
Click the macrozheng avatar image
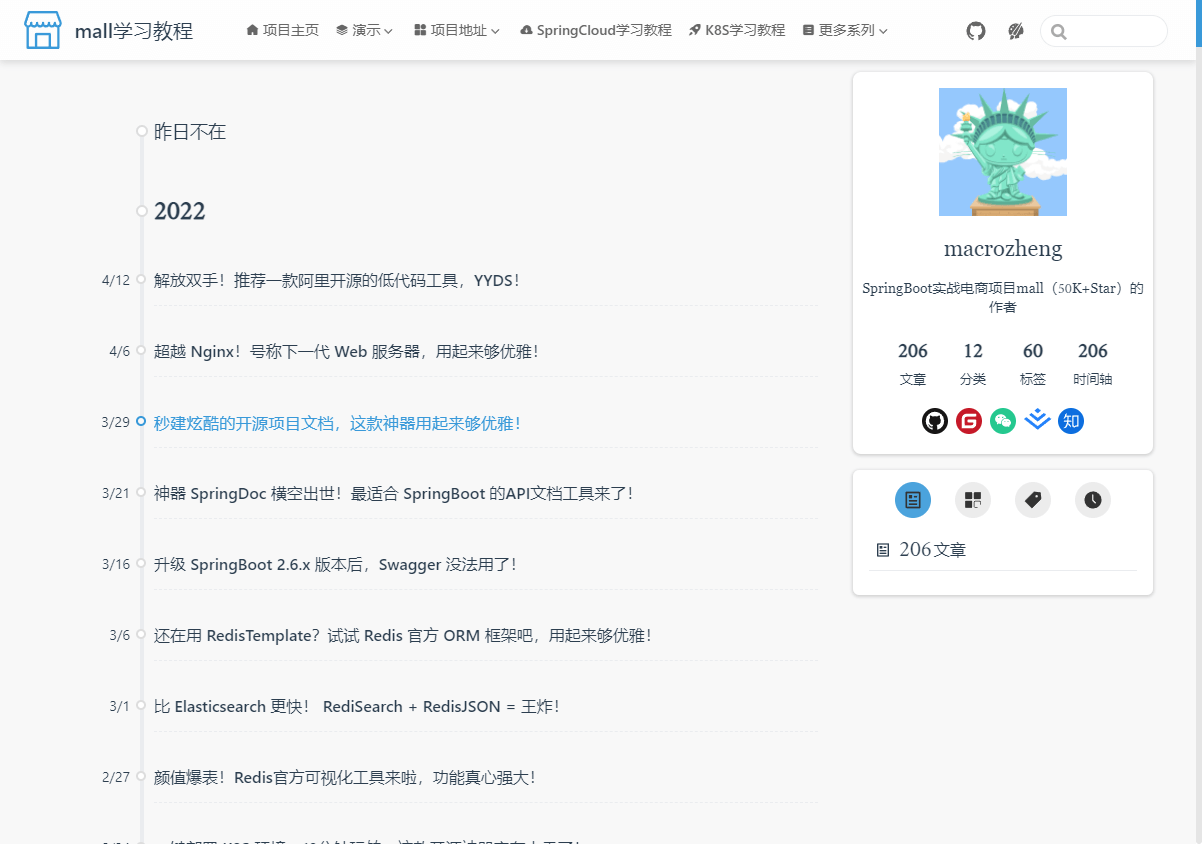pyautogui.click(x=1003, y=152)
